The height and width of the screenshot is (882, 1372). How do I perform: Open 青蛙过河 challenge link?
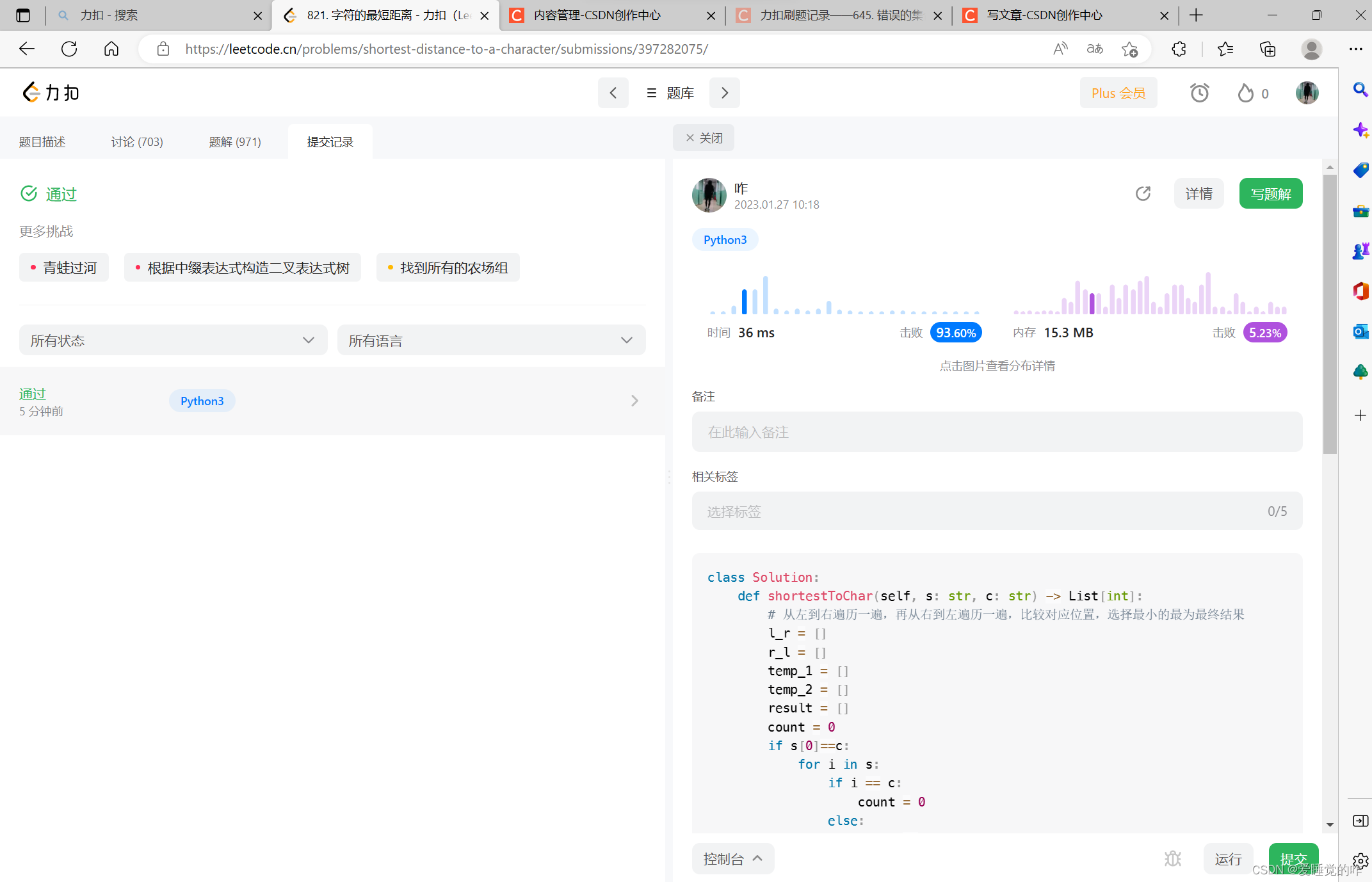pyautogui.click(x=64, y=268)
